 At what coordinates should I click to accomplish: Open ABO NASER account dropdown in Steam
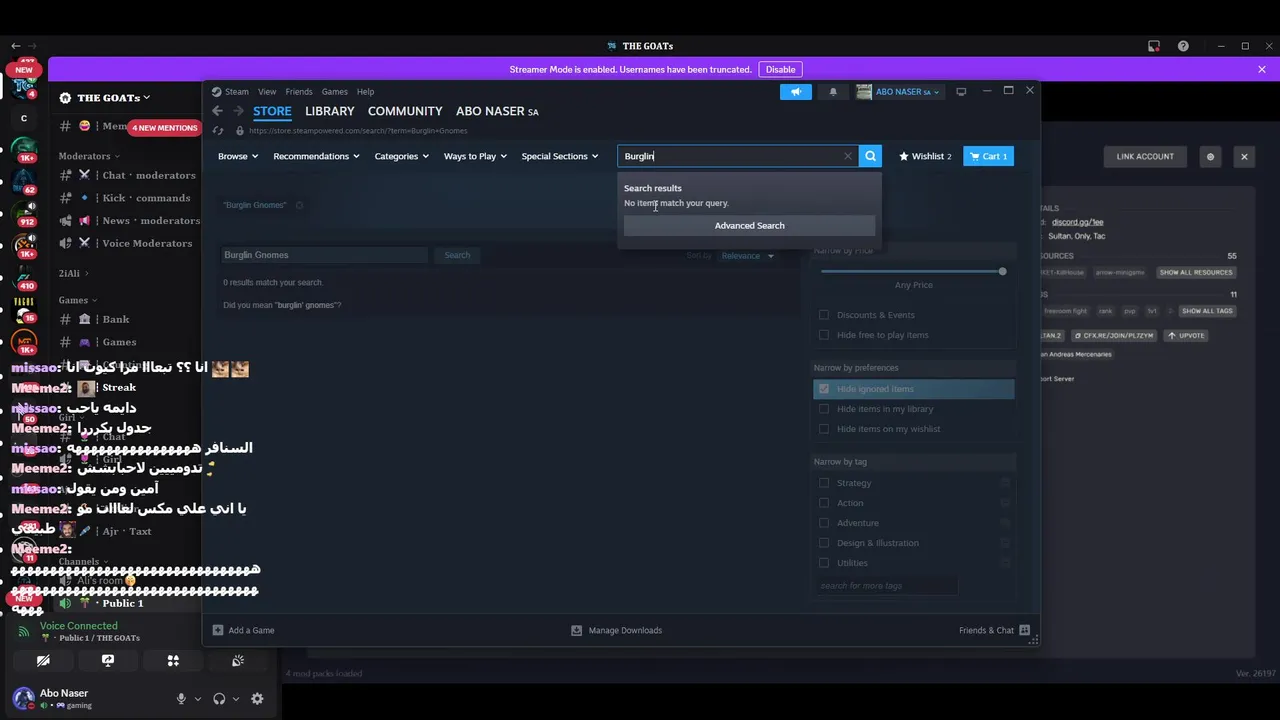897,92
